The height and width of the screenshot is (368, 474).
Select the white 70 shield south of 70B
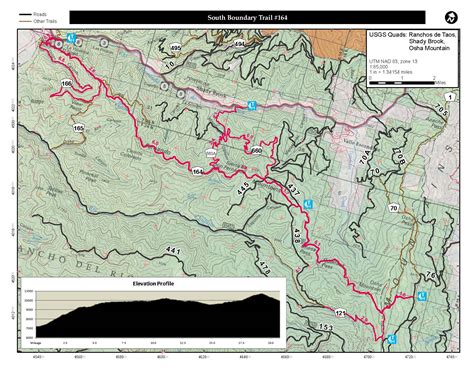point(394,209)
